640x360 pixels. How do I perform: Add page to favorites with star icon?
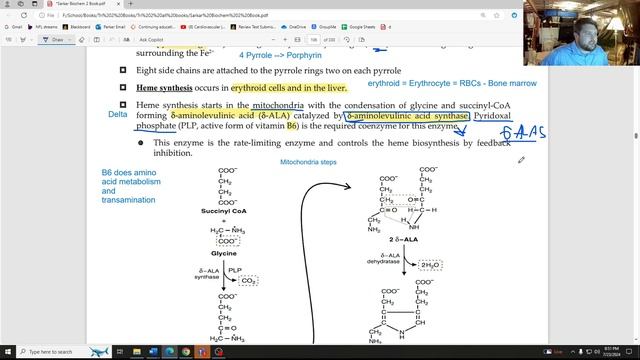coord(497,15)
